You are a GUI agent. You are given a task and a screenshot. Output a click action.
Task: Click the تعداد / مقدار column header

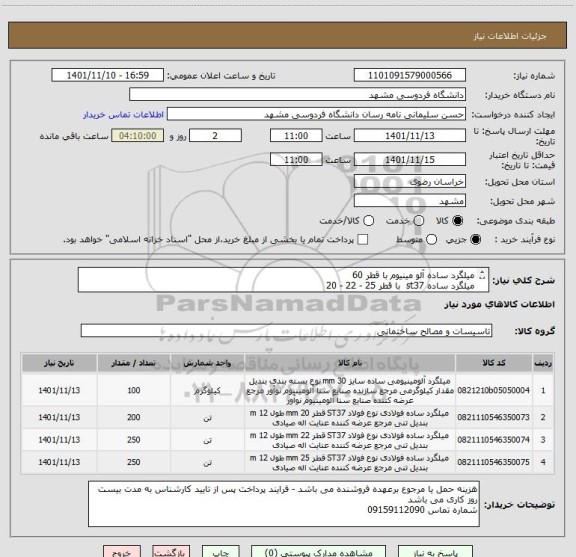point(134,363)
